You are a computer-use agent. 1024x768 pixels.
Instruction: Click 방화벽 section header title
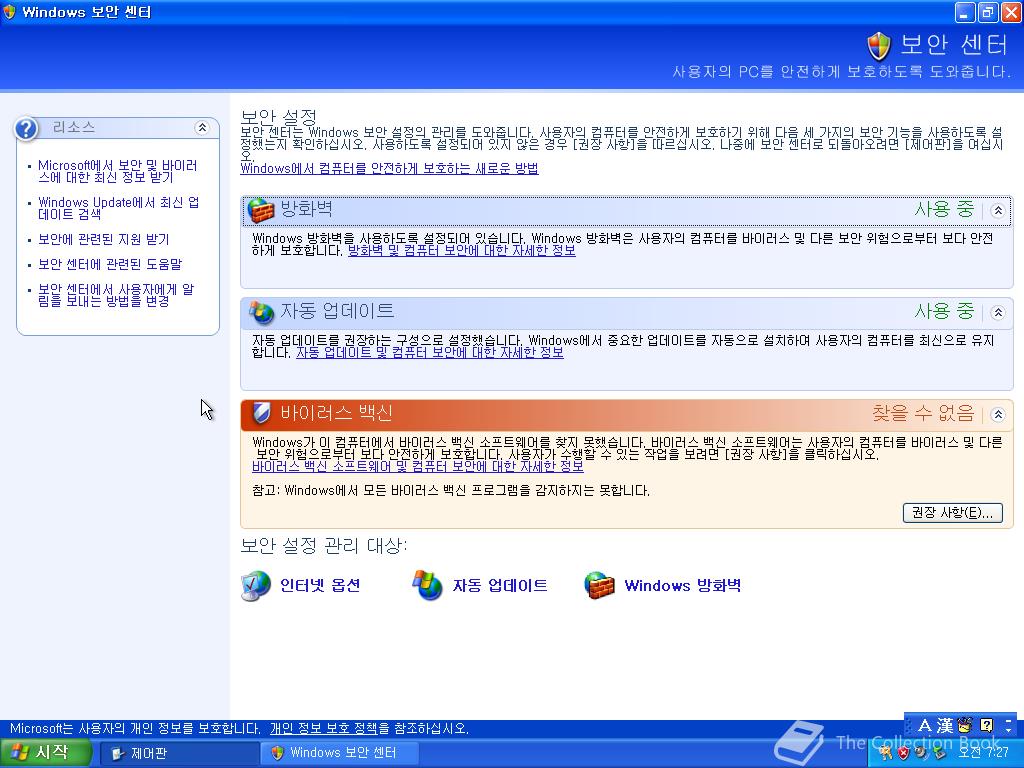[306, 209]
